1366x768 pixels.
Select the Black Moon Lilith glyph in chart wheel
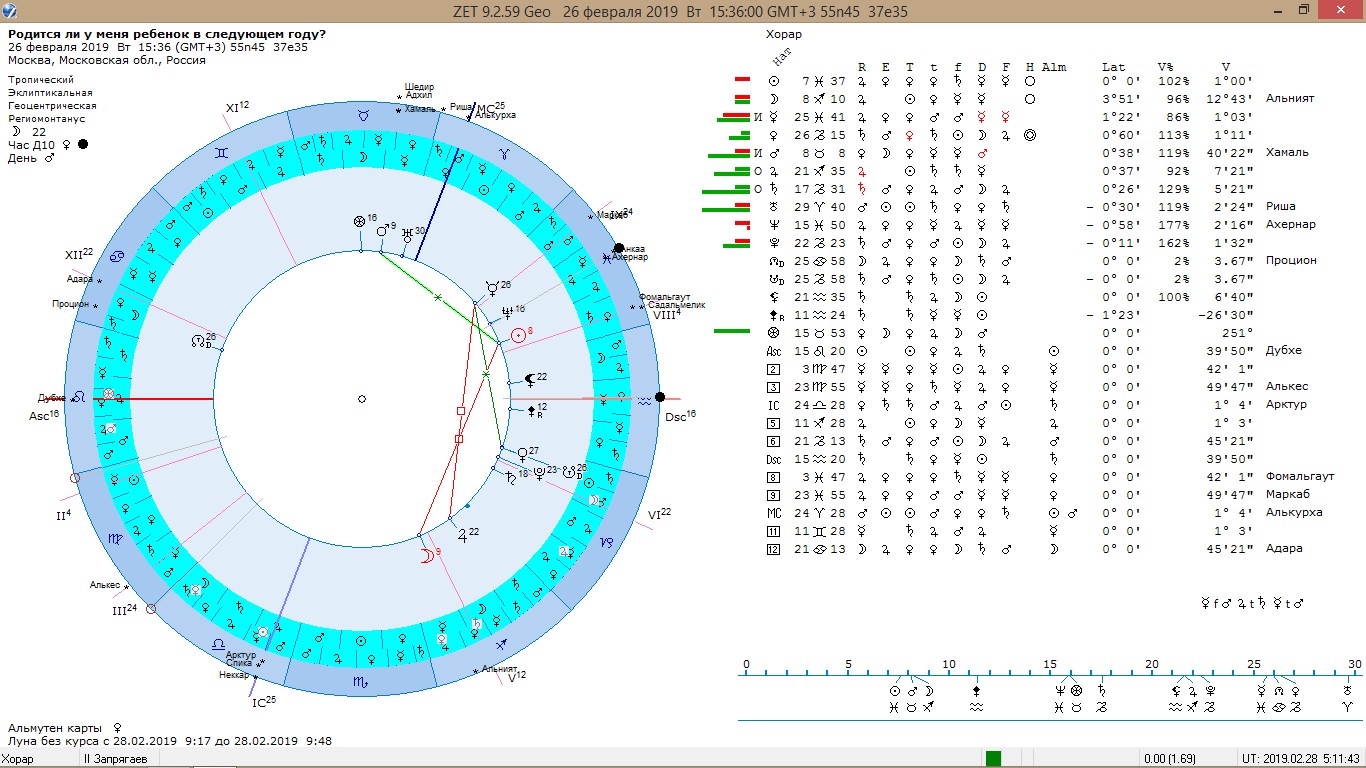528,378
